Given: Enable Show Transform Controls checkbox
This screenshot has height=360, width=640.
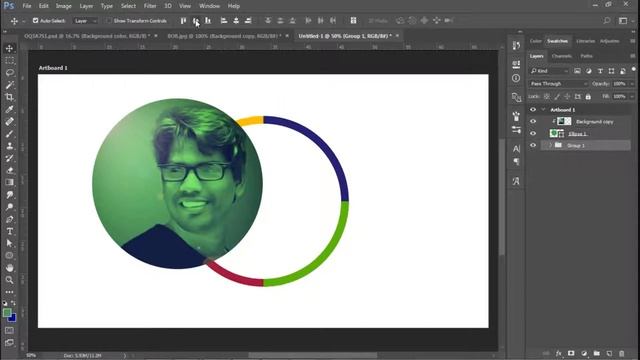Looking at the screenshot, I should [108, 20].
